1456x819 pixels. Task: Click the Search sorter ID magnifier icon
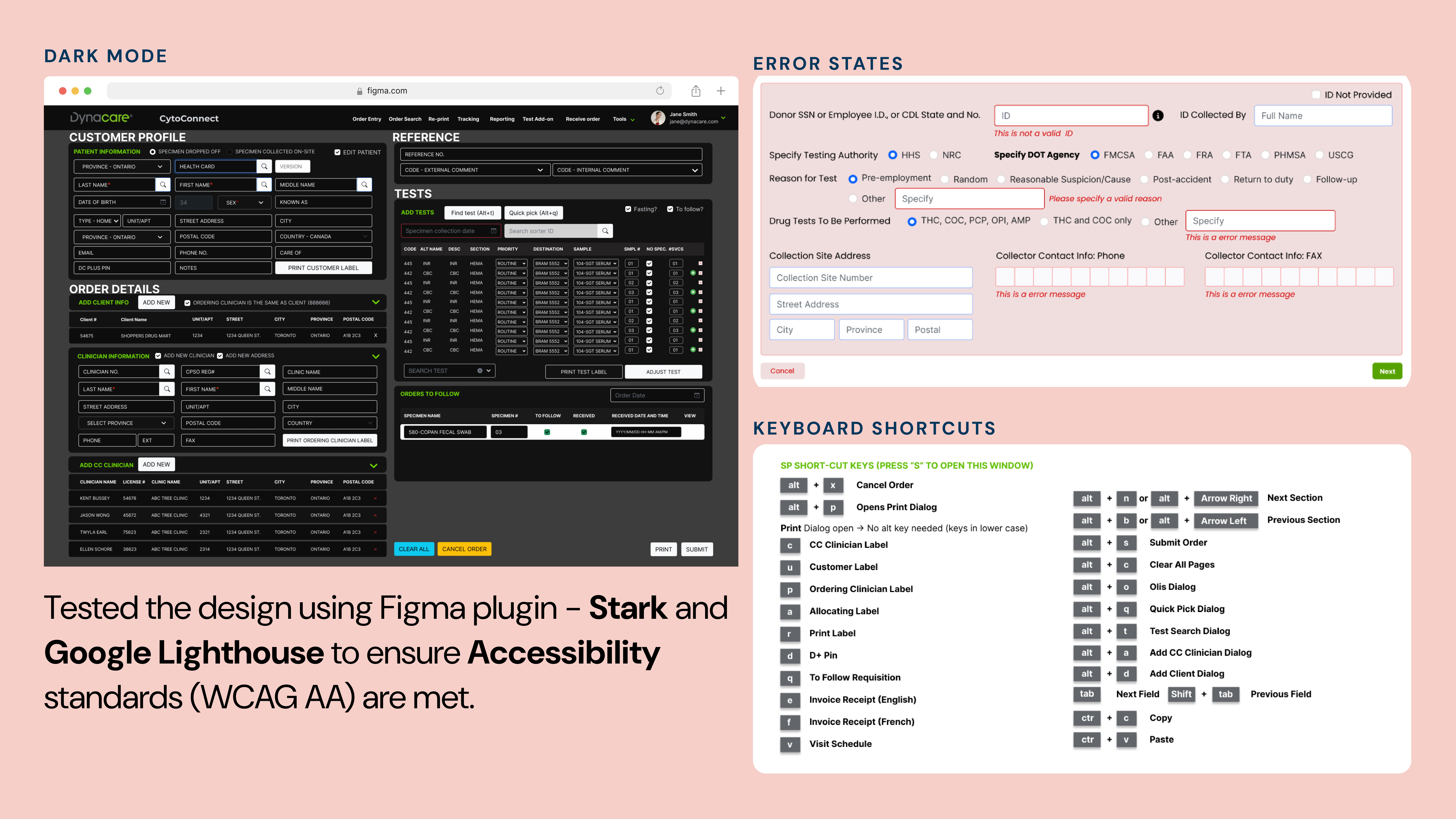pos(605,231)
